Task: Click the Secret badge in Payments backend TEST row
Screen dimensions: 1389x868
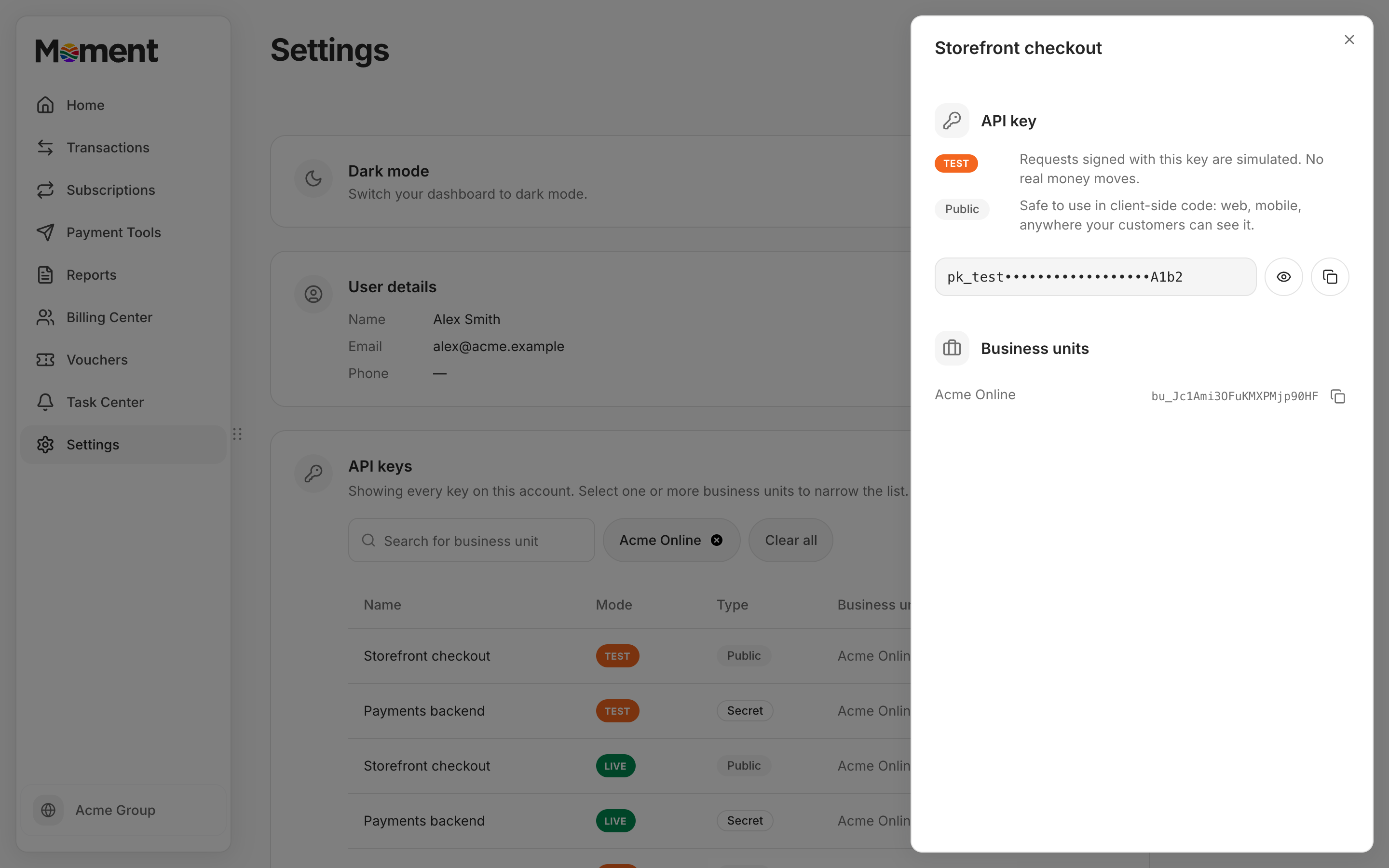Action: [745, 711]
